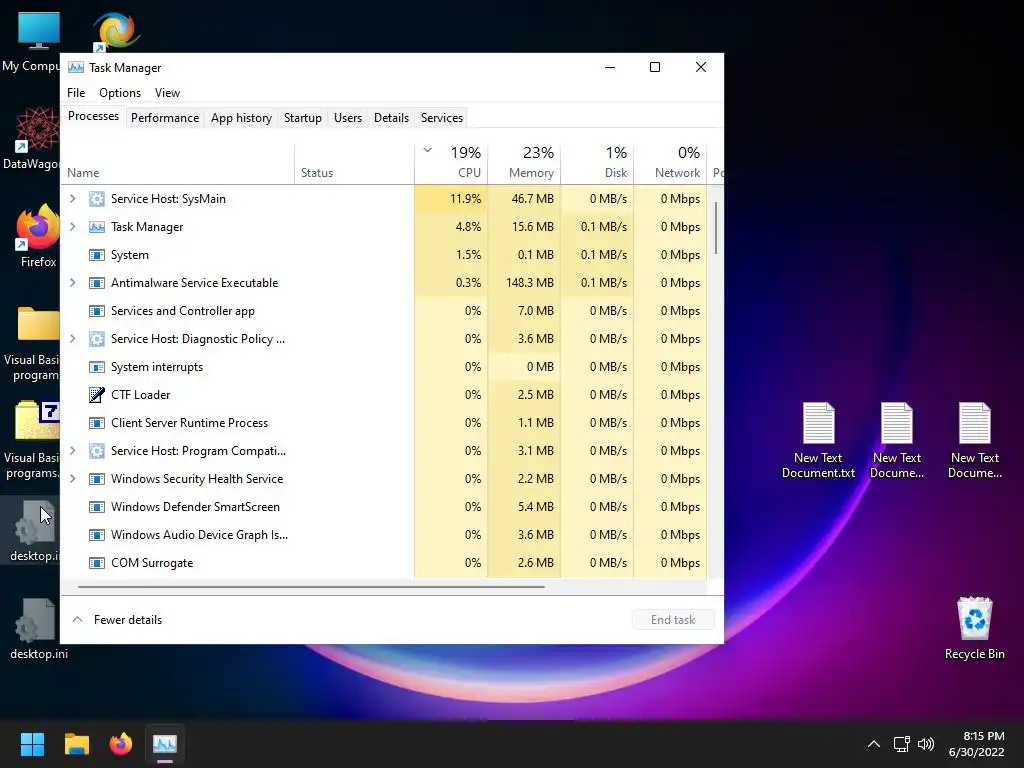1024x768 pixels.
Task: Click the CTF Loader pen icon
Action: pyautogui.click(x=97, y=395)
